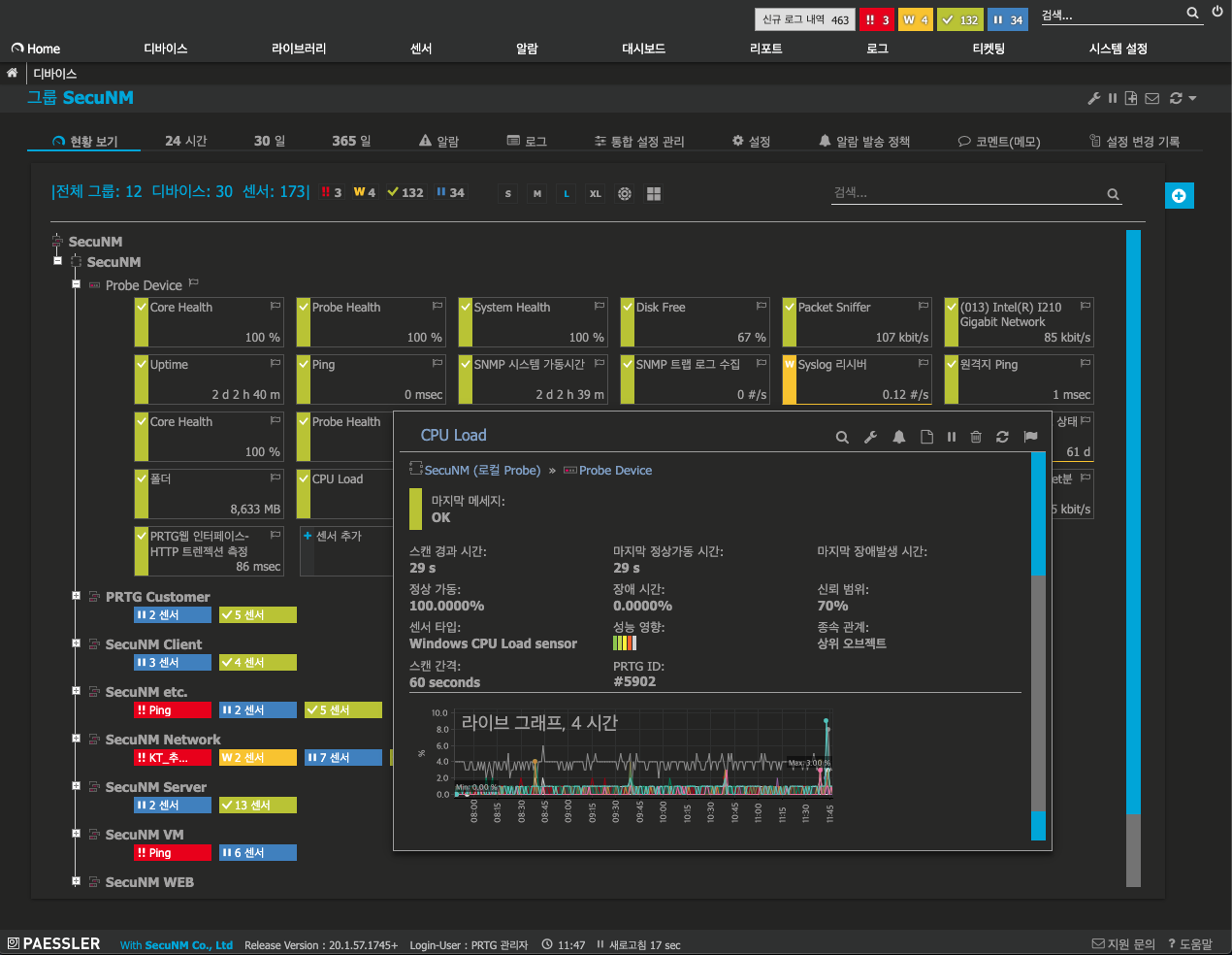Open the Probe Device breadcrumb link
This screenshot has width=1232, height=955.
pyautogui.click(x=615, y=471)
